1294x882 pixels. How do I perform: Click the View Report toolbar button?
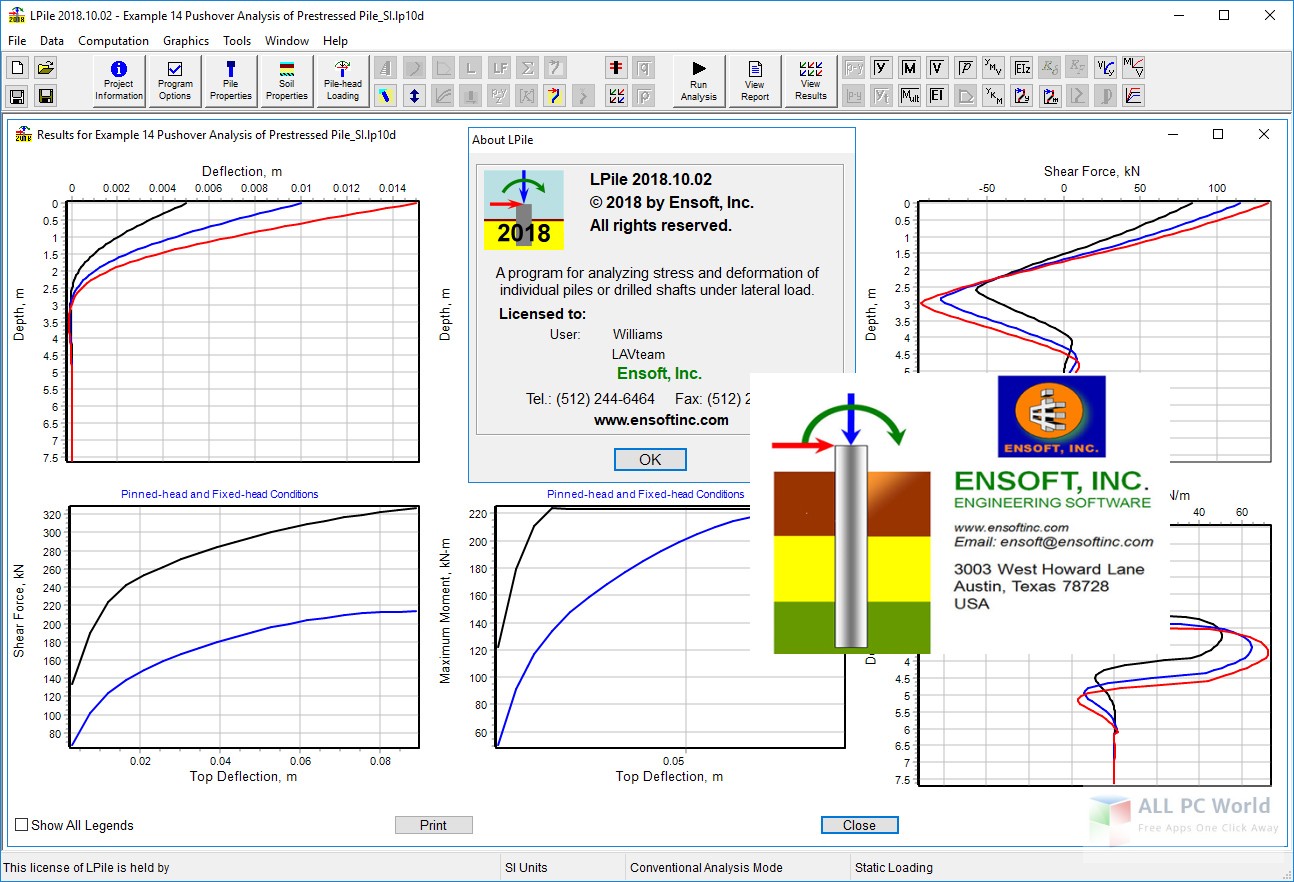(755, 81)
